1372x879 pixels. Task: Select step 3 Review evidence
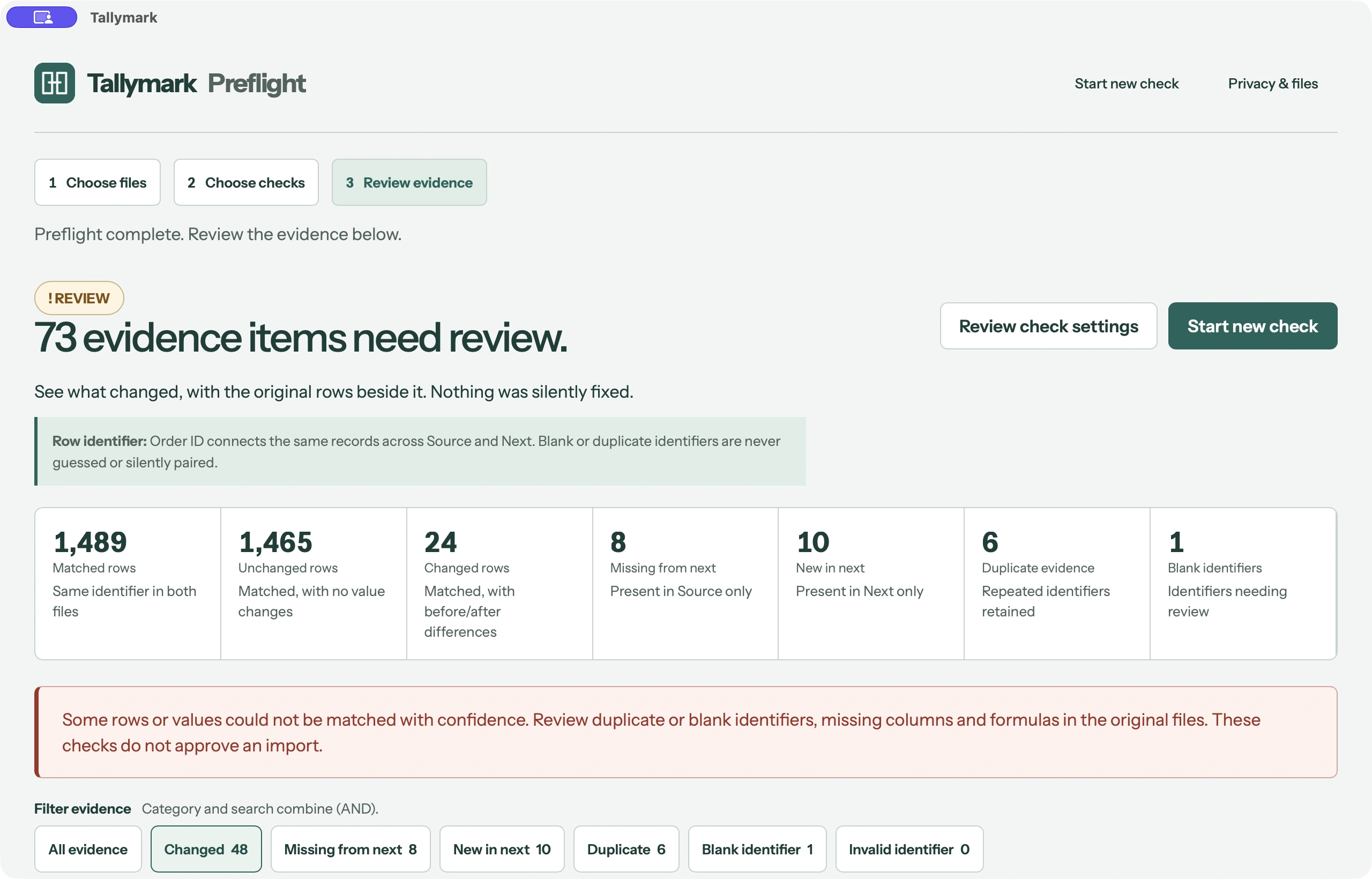409,182
